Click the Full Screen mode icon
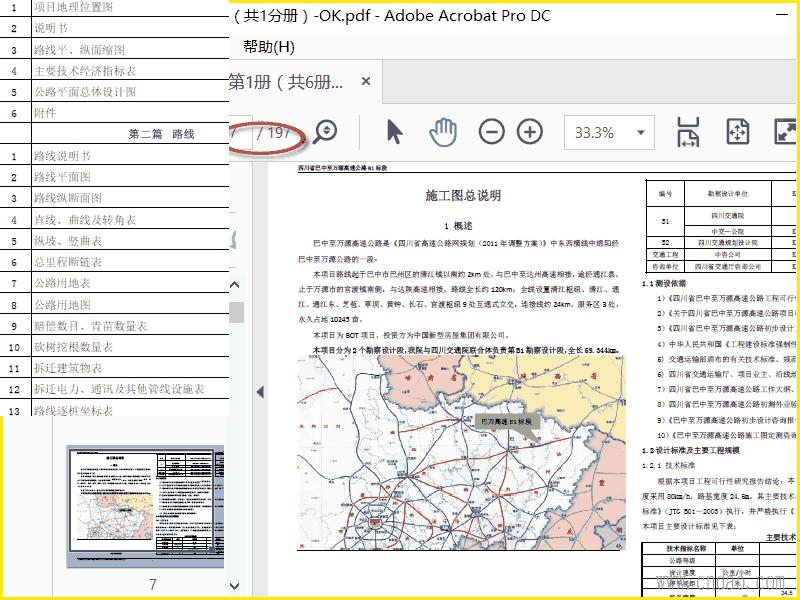This screenshot has height=600, width=800. pos(785,132)
